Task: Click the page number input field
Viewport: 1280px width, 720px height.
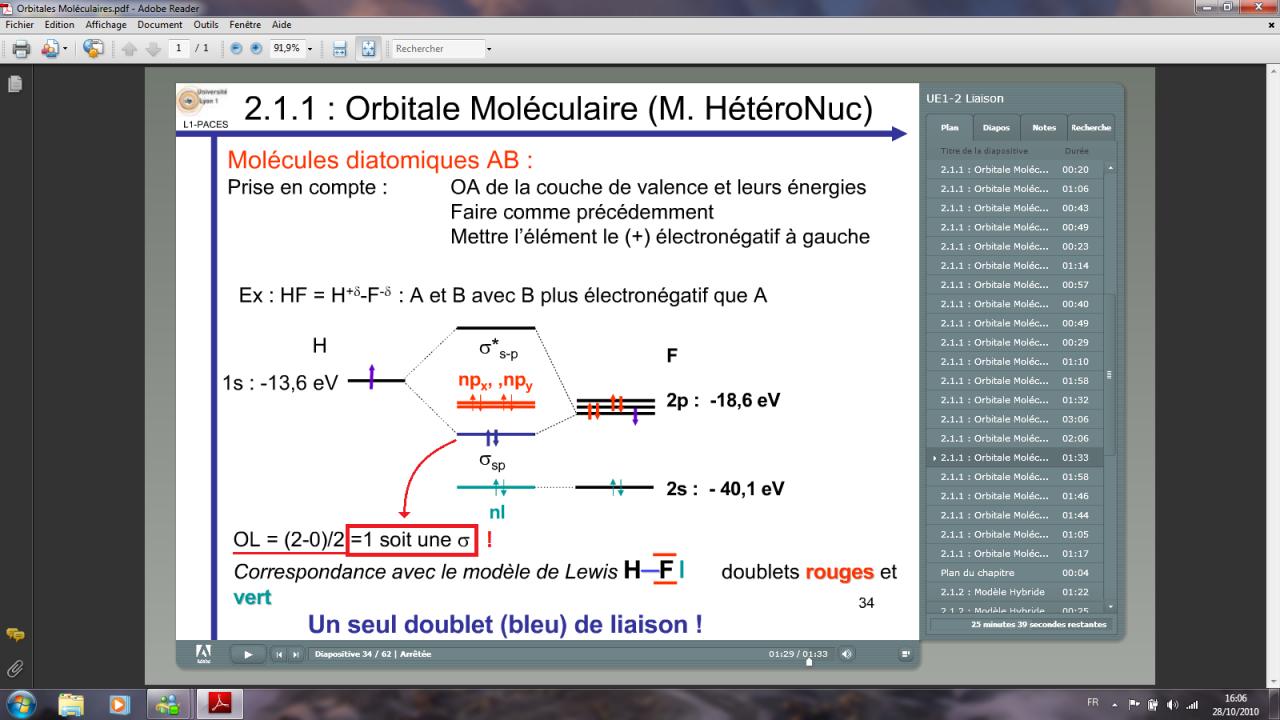Action: (179, 48)
